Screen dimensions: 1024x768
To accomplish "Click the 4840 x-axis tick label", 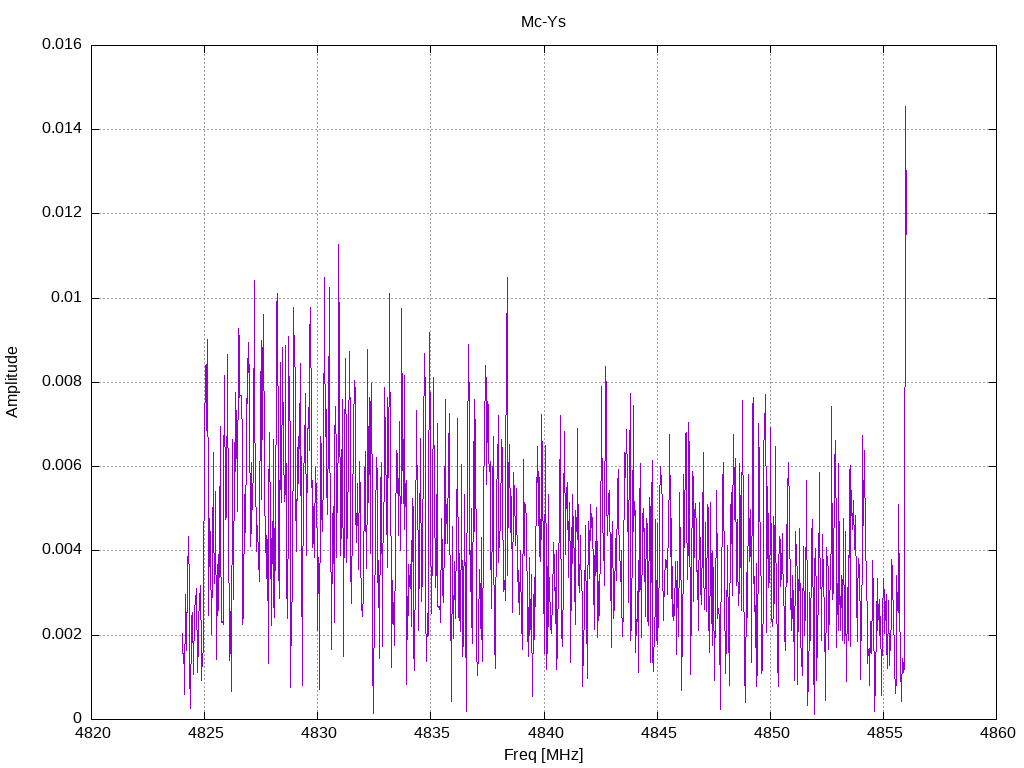I will [544, 733].
